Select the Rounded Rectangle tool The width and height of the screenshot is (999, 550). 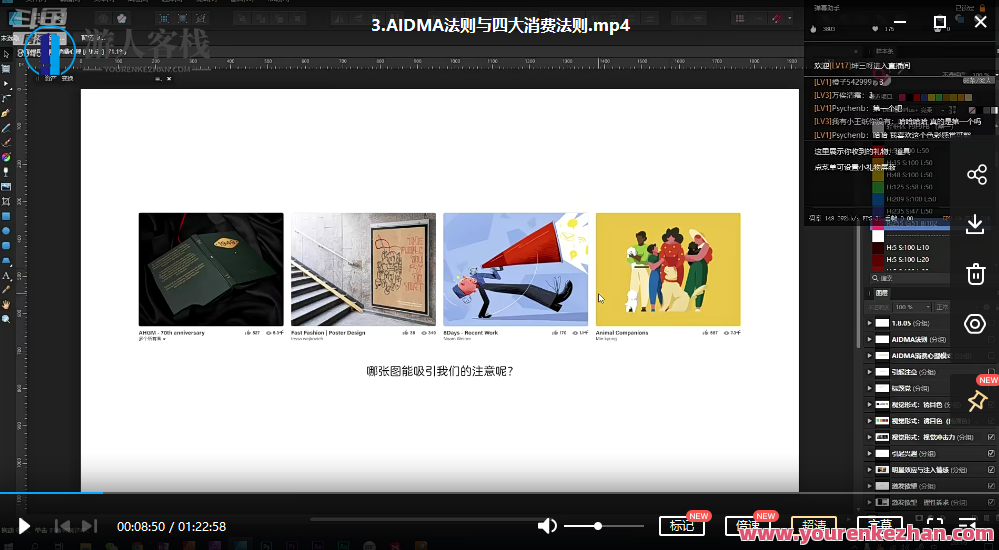[x=6, y=245]
